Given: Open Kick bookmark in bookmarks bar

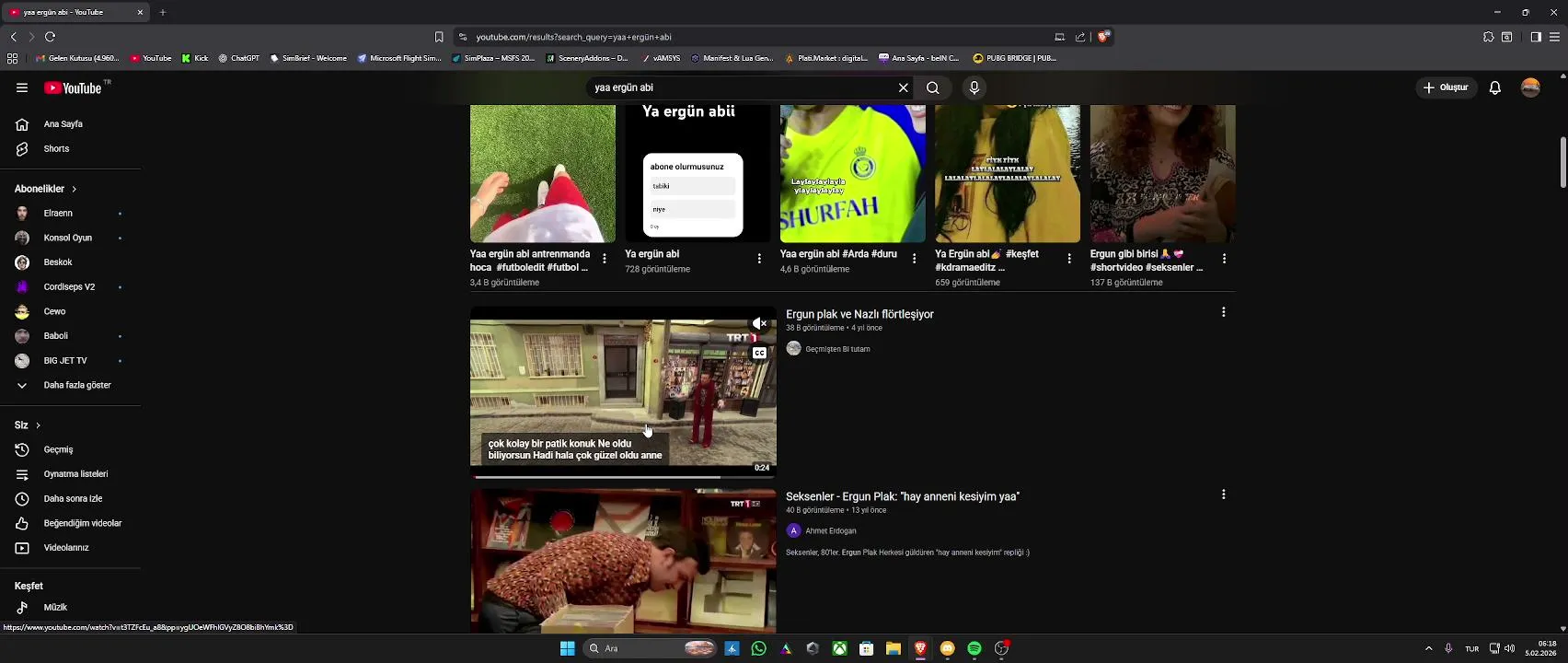Looking at the screenshot, I should tap(195, 58).
